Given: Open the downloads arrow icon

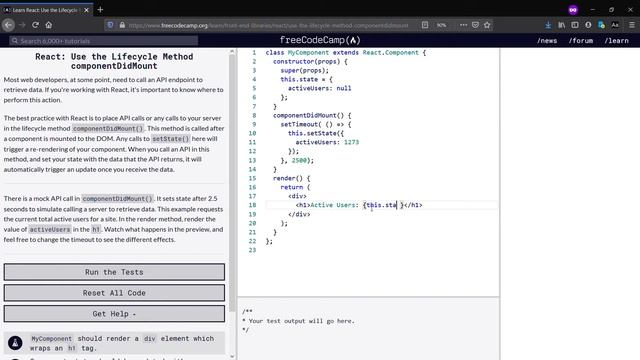Looking at the screenshot, I should pyautogui.click(x=548, y=25).
